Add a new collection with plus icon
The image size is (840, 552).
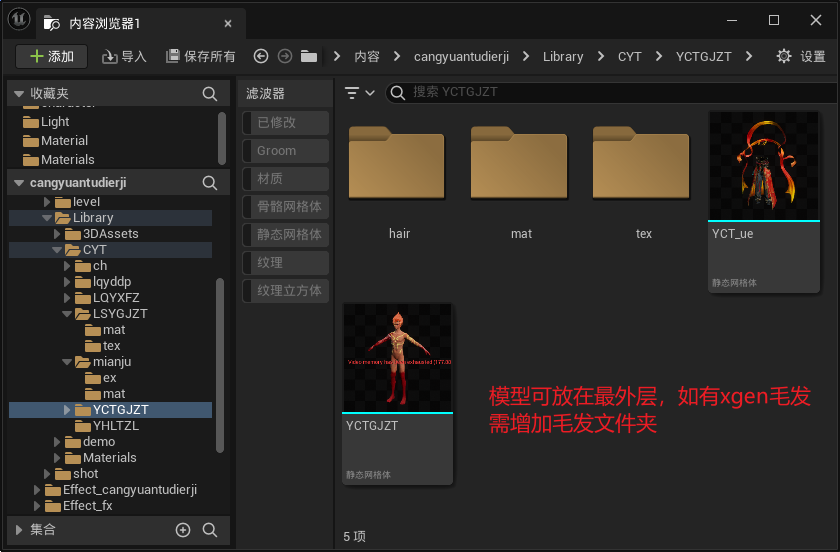tap(183, 530)
